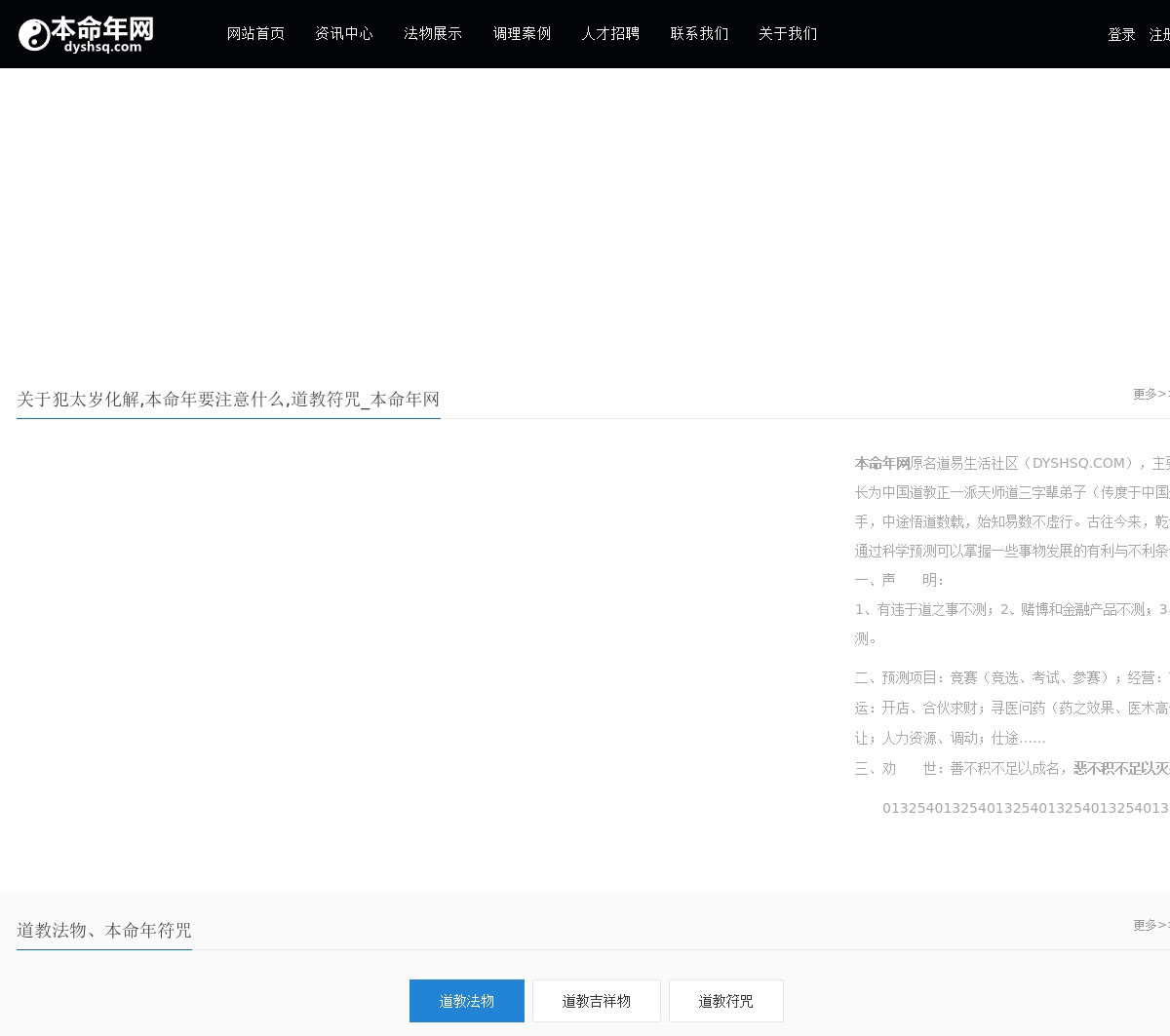Select 调理案例 from the top navigation
Screen dimensions: 1170x1036
(522, 34)
